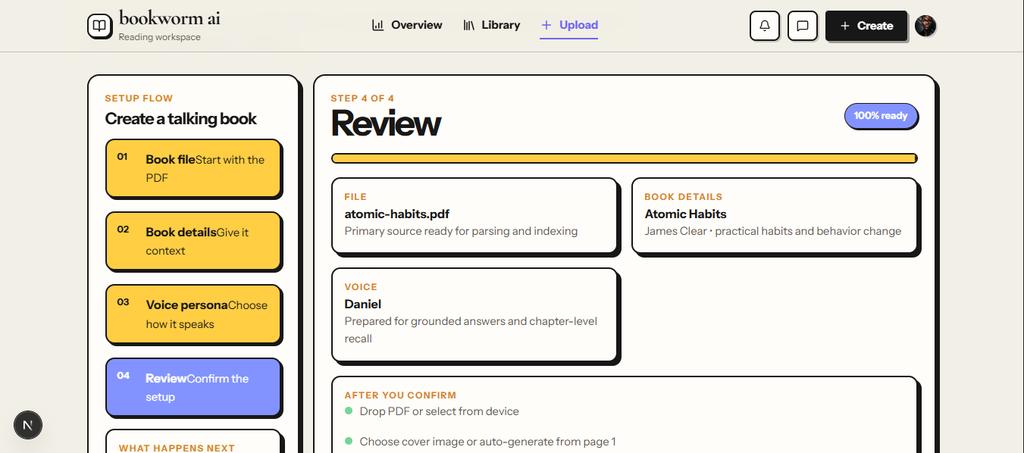Open the Voice card Daniel
Screen dimensions: 1024x453
pos(474,314)
